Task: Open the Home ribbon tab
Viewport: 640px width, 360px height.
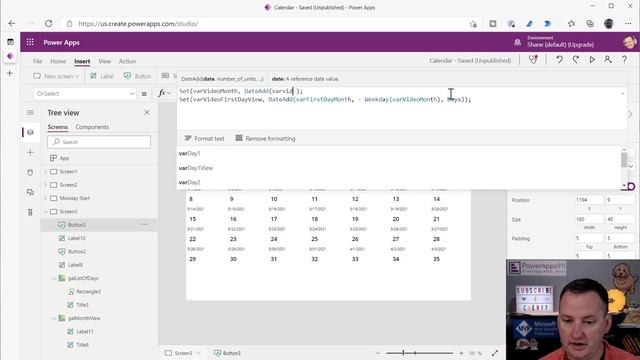Action: [x=58, y=61]
